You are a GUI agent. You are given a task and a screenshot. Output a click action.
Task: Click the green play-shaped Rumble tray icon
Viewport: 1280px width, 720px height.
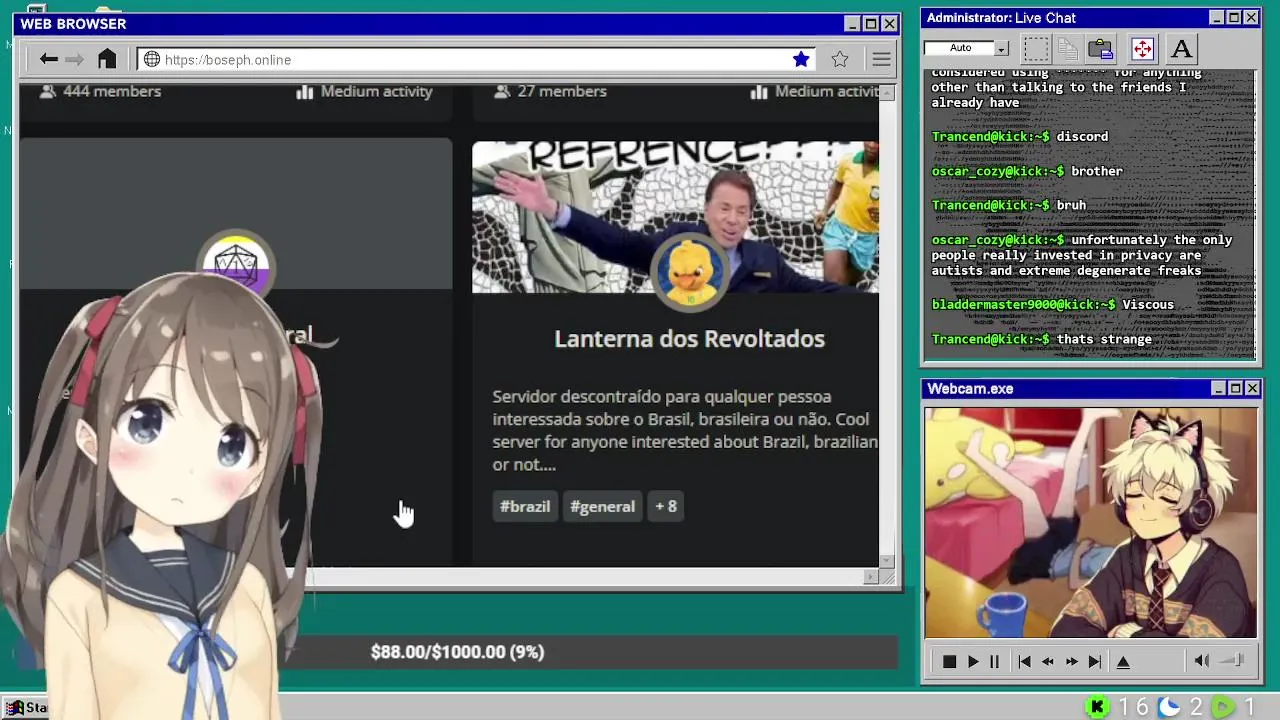tap(1223, 707)
